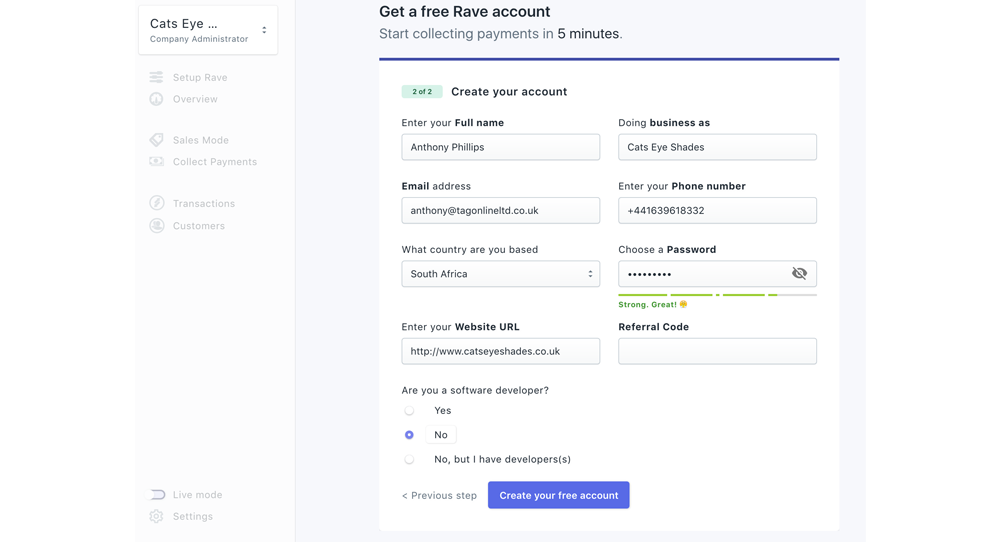Open Transactions in the sidebar menu
The height and width of the screenshot is (542, 1000).
[203, 204]
